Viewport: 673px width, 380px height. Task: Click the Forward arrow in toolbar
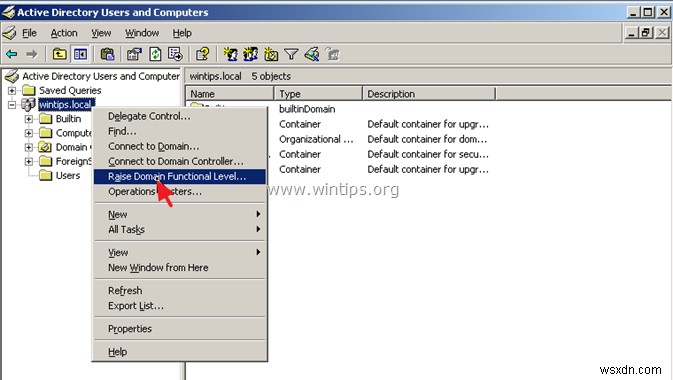pos(31,54)
